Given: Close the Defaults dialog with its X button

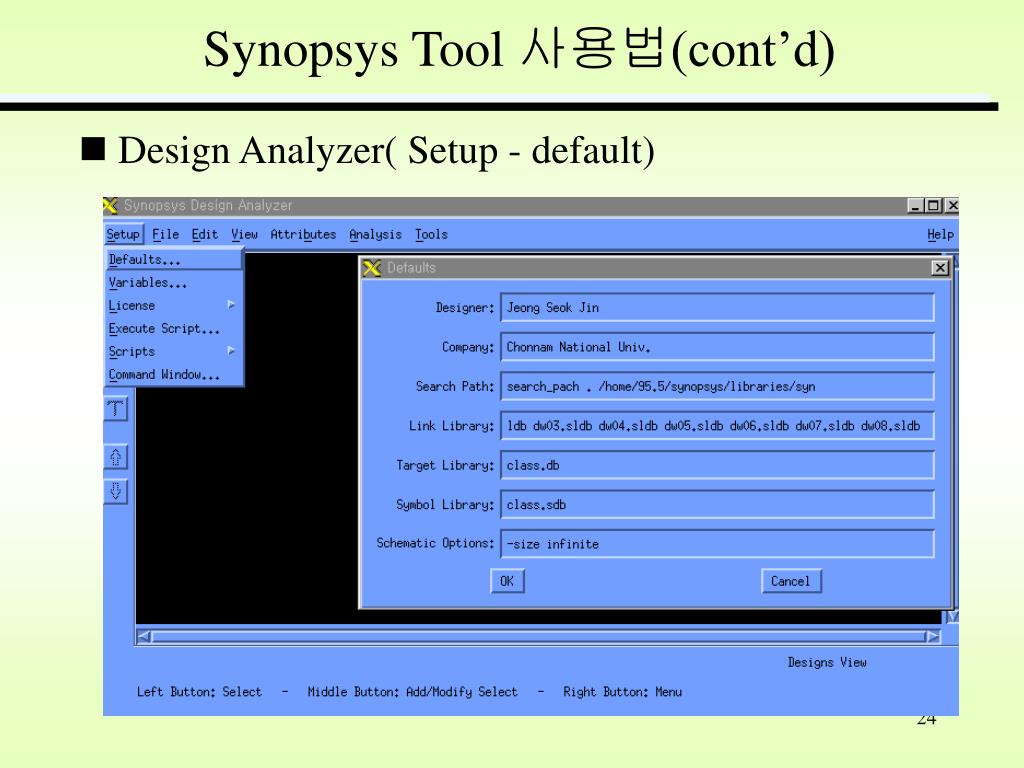Looking at the screenshot, I should 940,268.
